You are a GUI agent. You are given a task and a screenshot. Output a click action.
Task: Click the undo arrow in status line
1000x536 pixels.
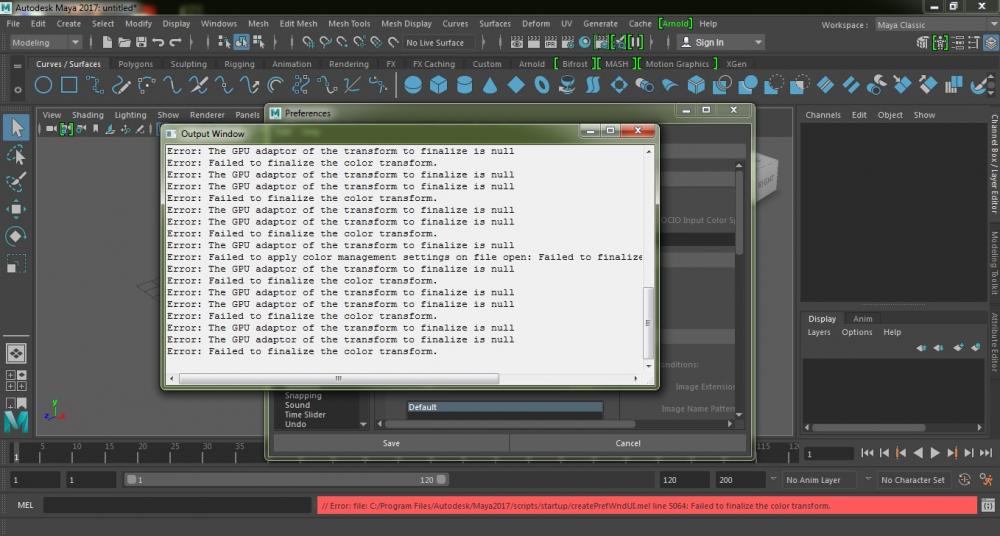coord(159,43)
